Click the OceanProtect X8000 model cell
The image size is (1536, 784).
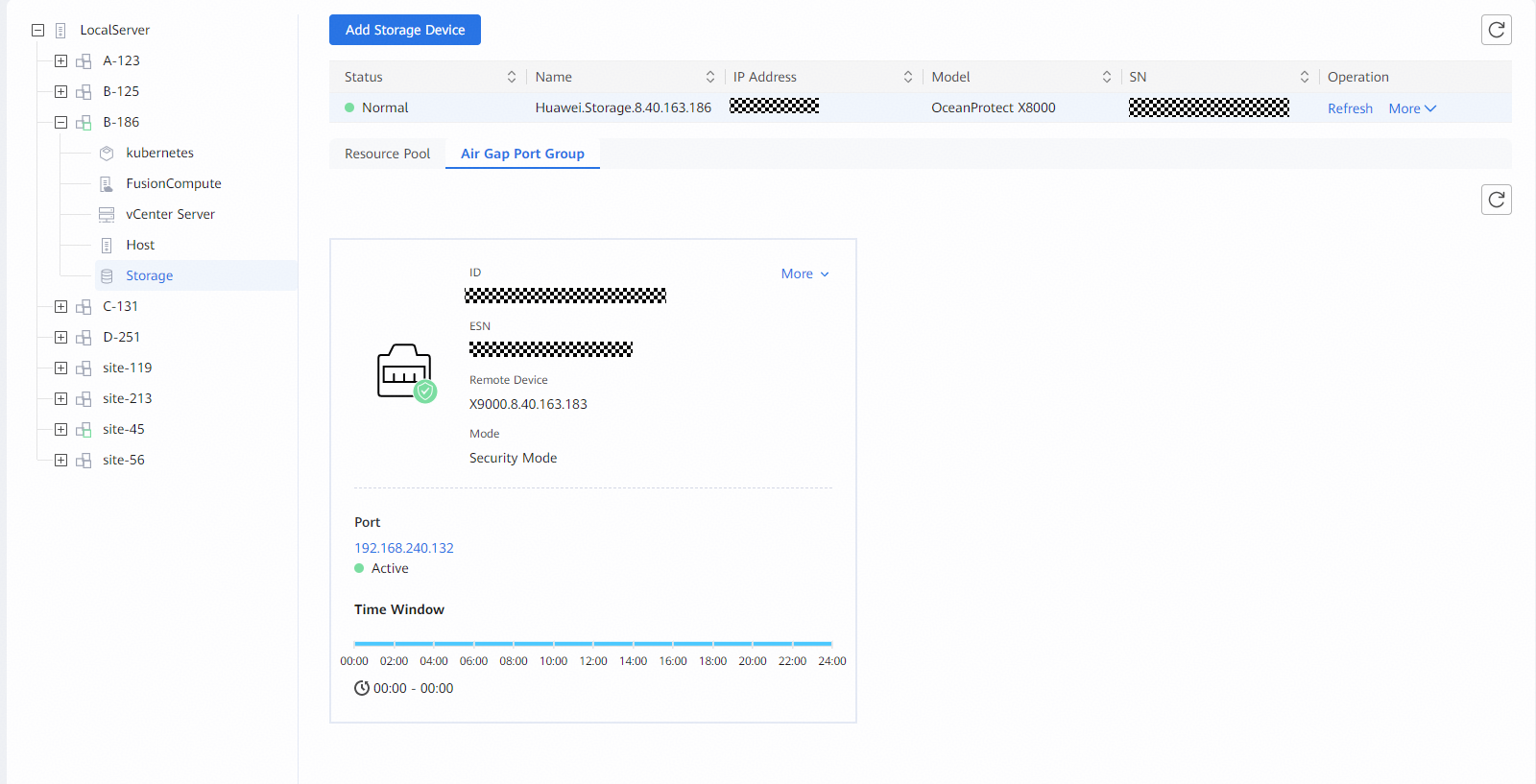pyautogui.click(x=994, y=107)
